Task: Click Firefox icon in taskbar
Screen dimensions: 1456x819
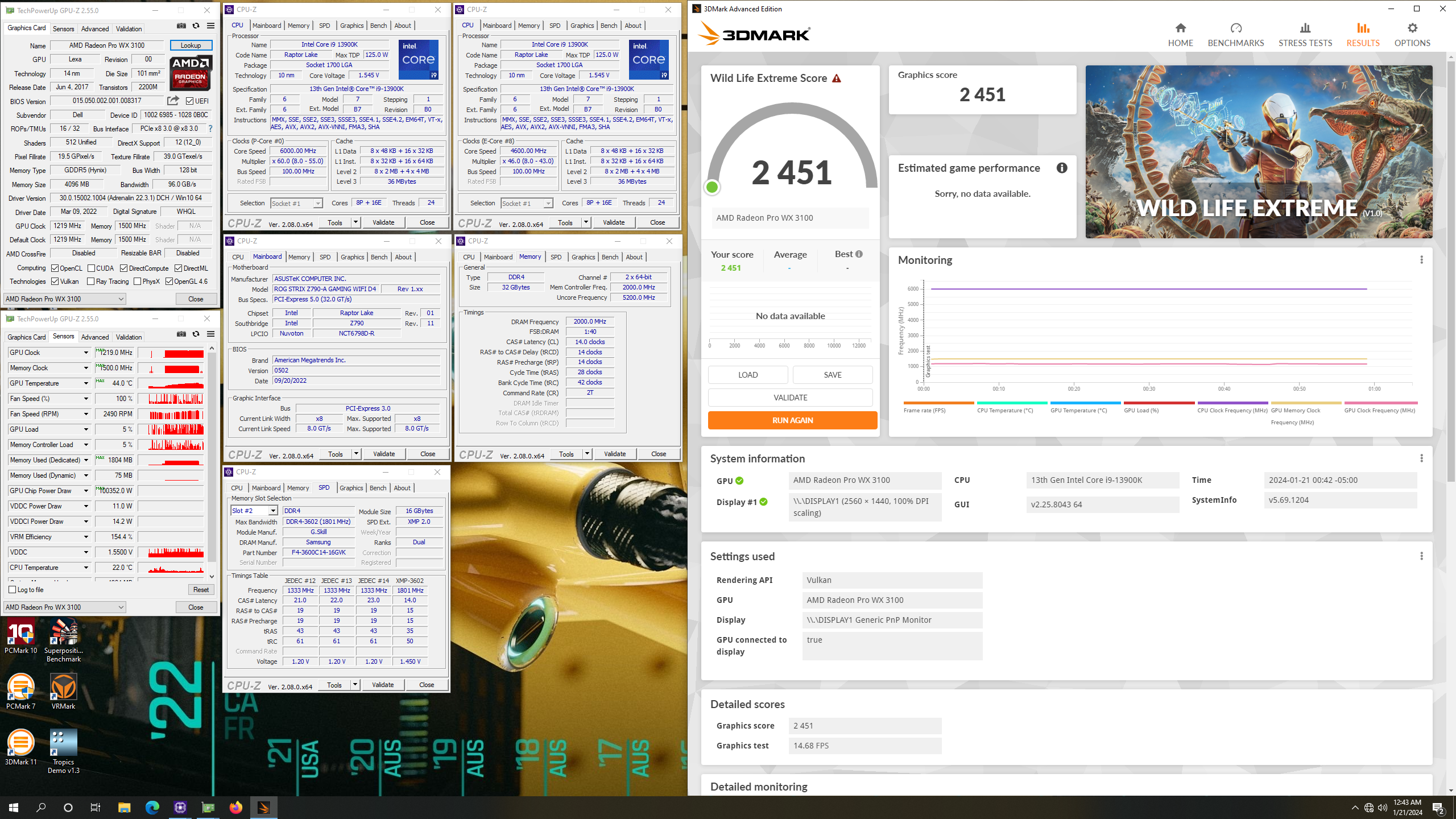Action: coord(235,807)
